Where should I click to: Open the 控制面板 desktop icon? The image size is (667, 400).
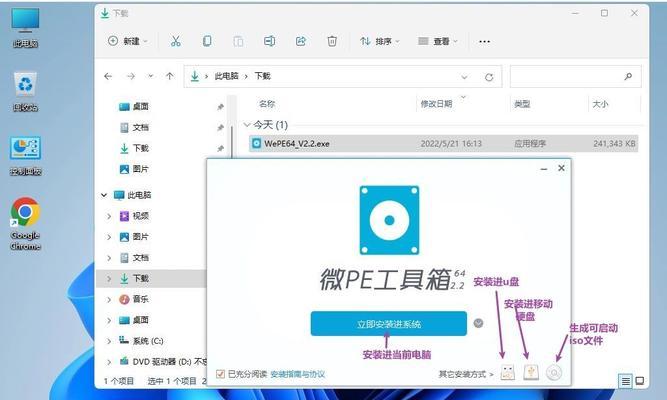click(26, 156)
